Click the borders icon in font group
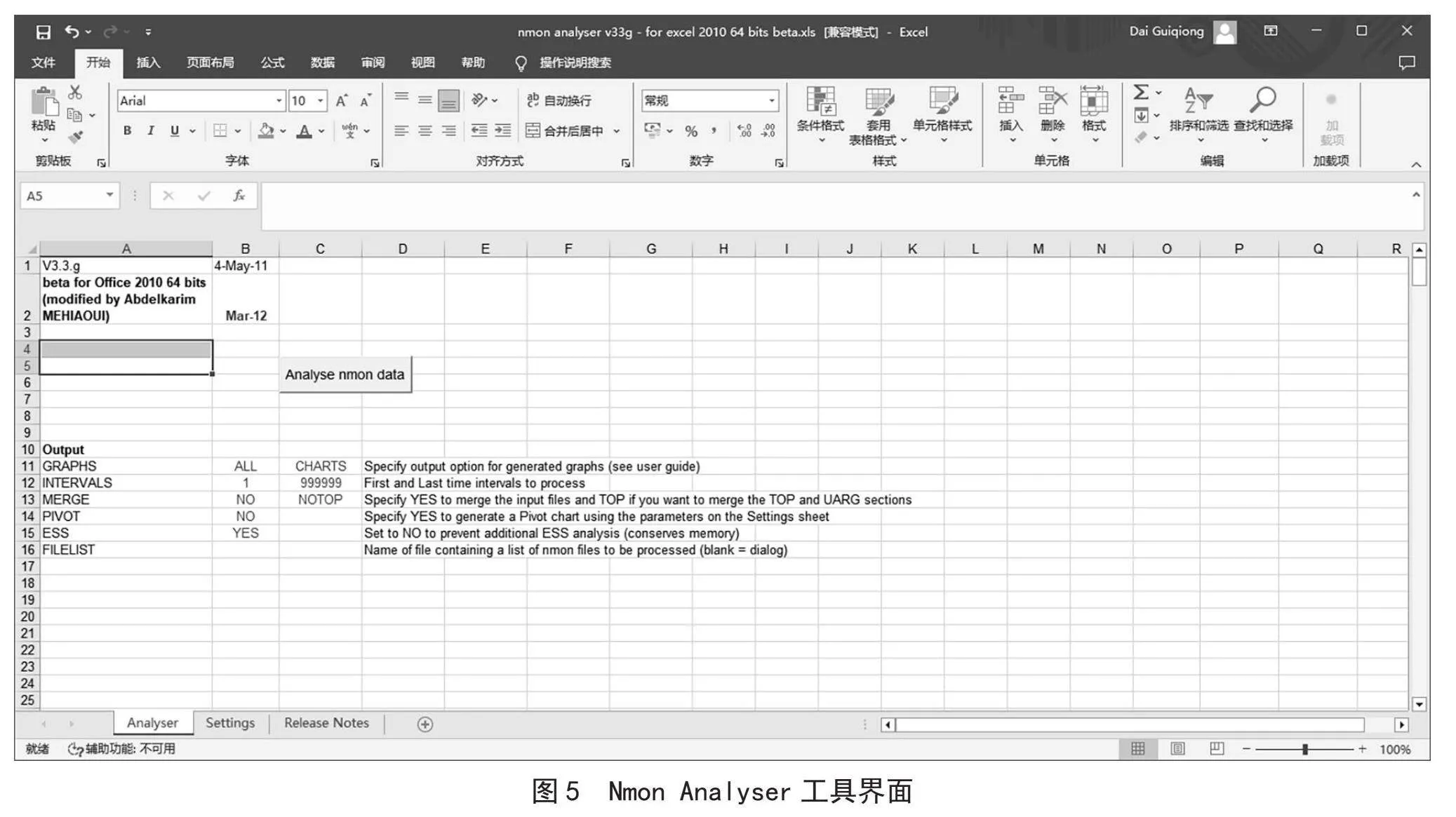This screenshot has height=817, width=1456. 220,130
